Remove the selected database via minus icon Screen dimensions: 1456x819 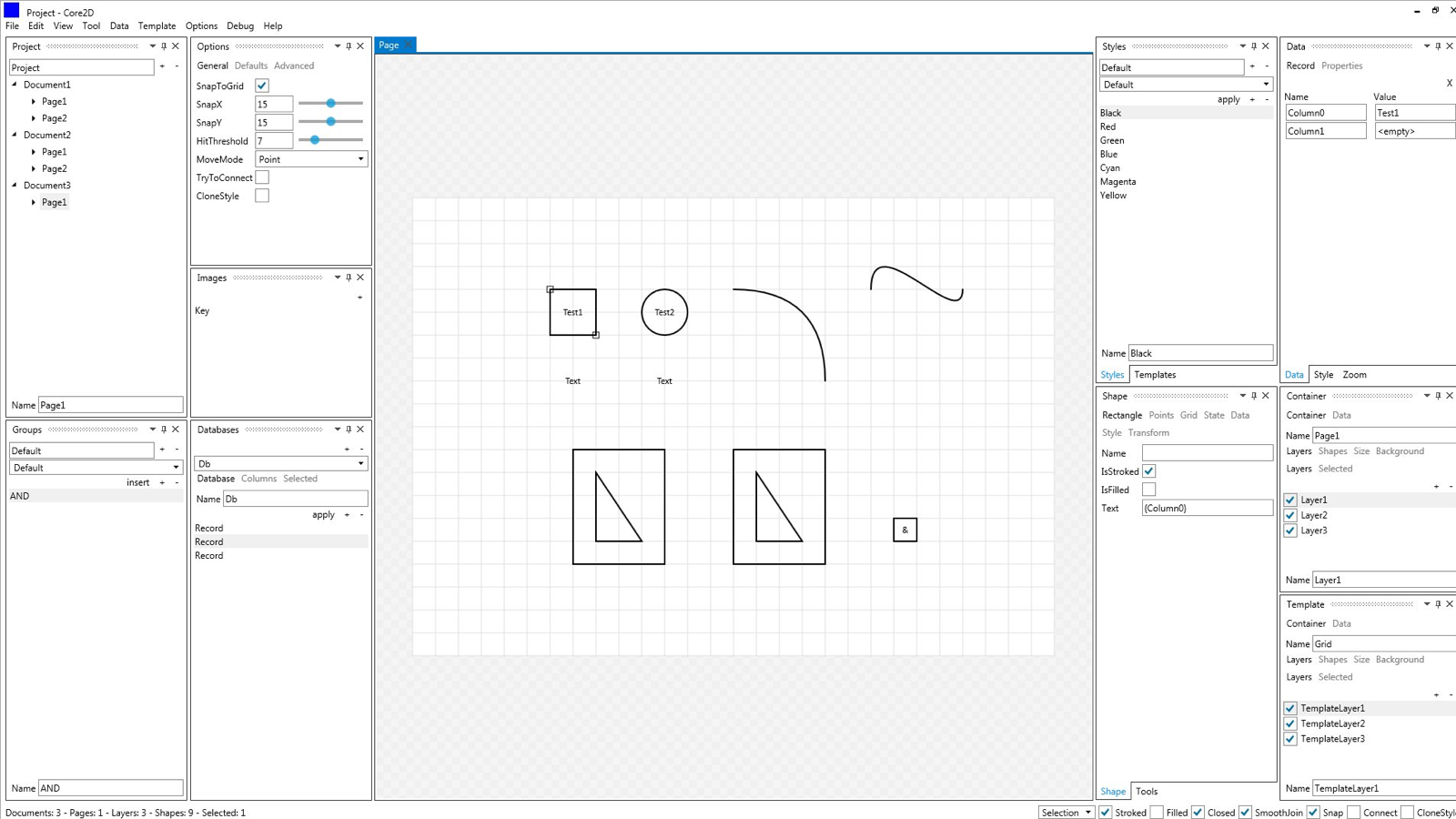(x=360, y=449)
